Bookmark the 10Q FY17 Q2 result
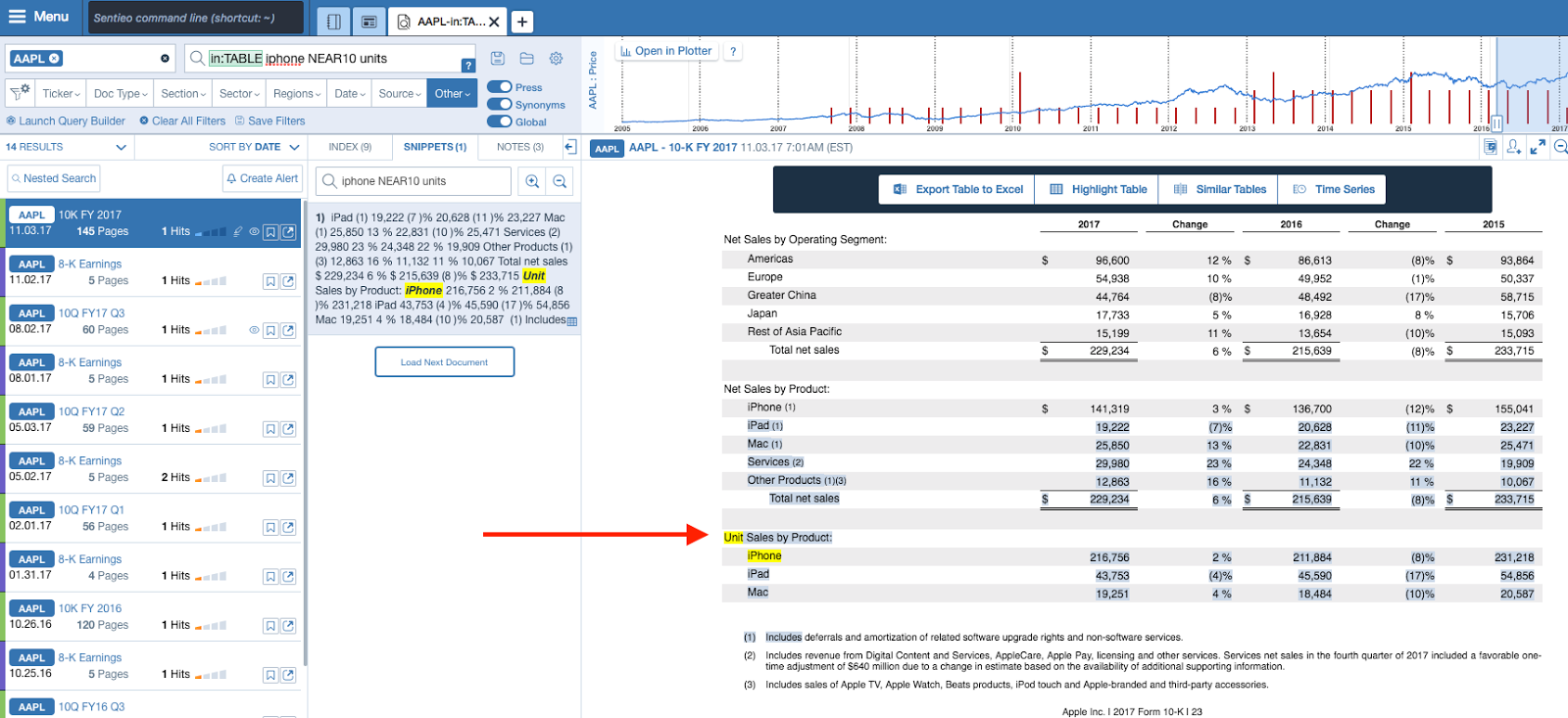 tap(270, 429)
